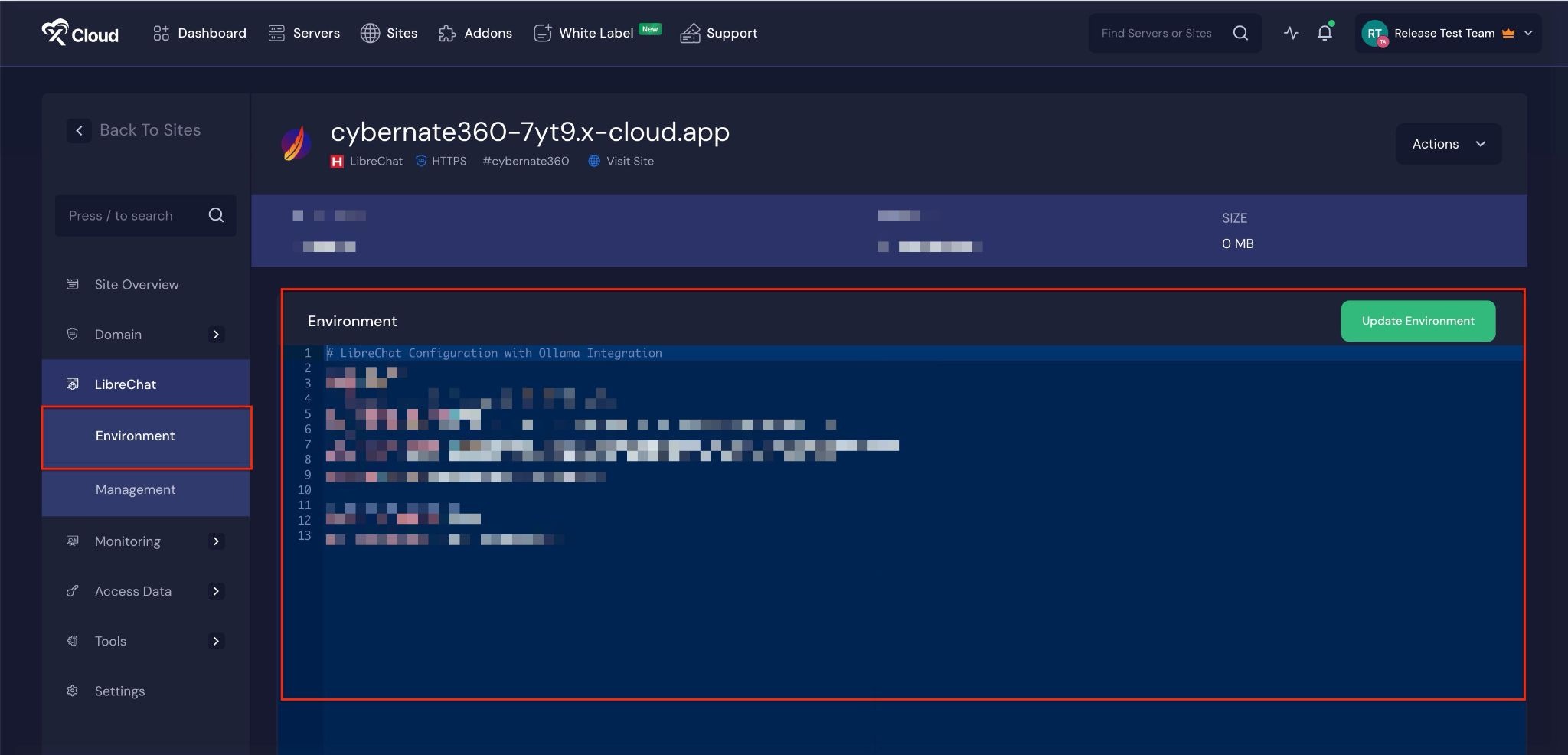1568x755 pixels.
Task: Click the search magnifier in the top search bar
Action: pyautogui.click(x=1240, y=33)
